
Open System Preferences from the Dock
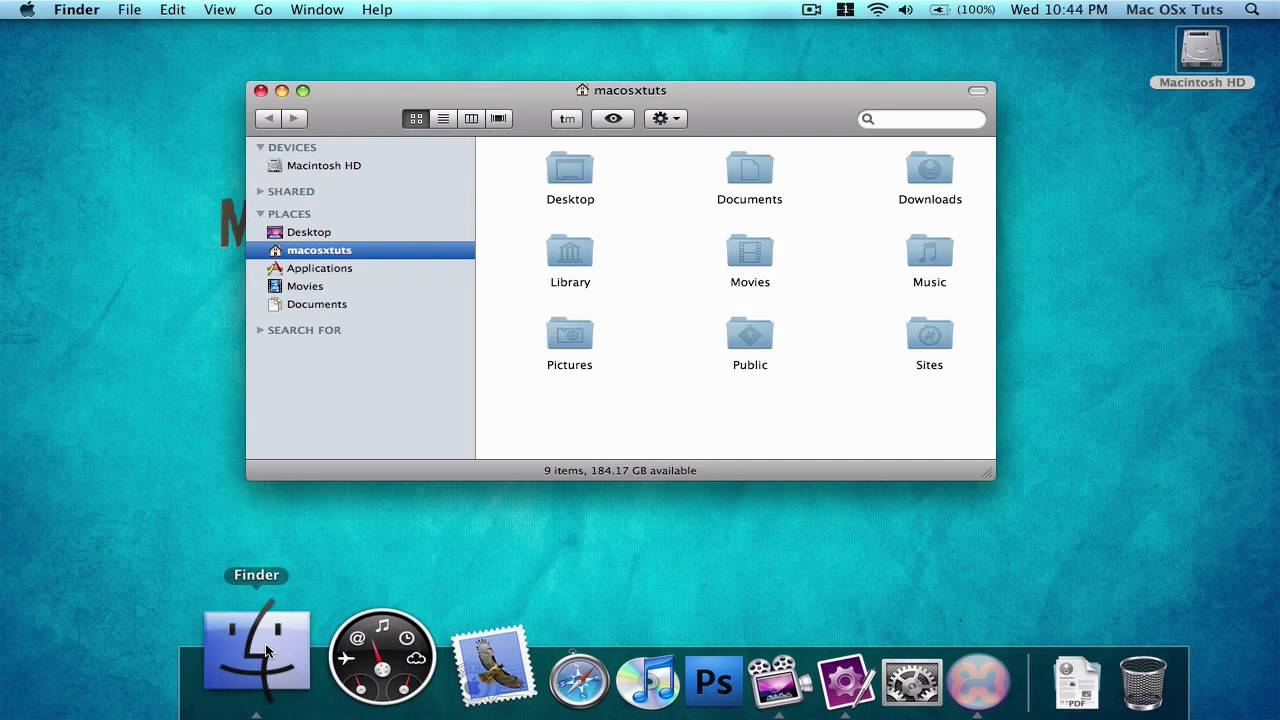pyautogui.click(x=912, y=683)
